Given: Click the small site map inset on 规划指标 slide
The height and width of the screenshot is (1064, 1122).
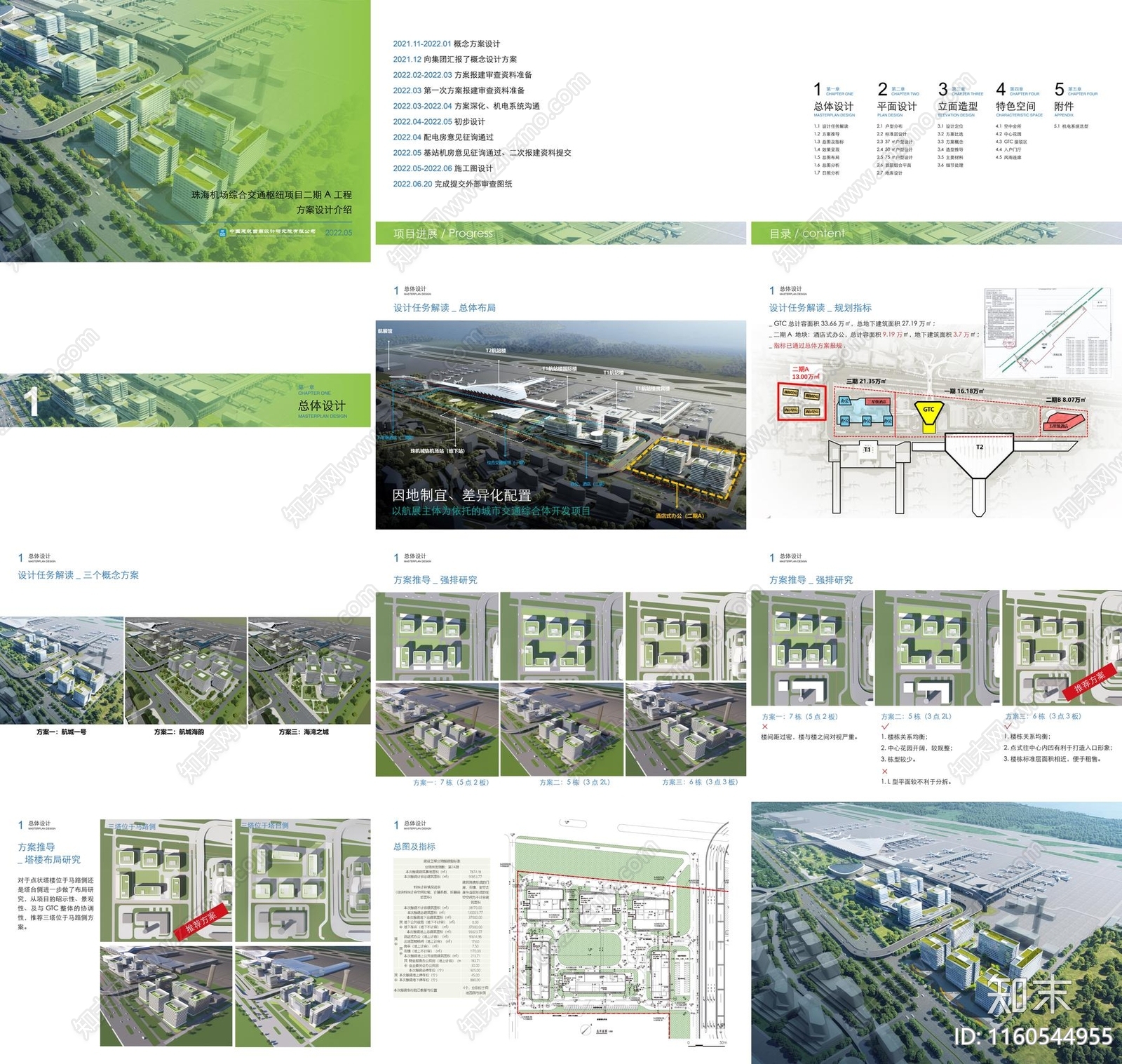Looking at the screenshot, I should click(x=1048, y=332).
